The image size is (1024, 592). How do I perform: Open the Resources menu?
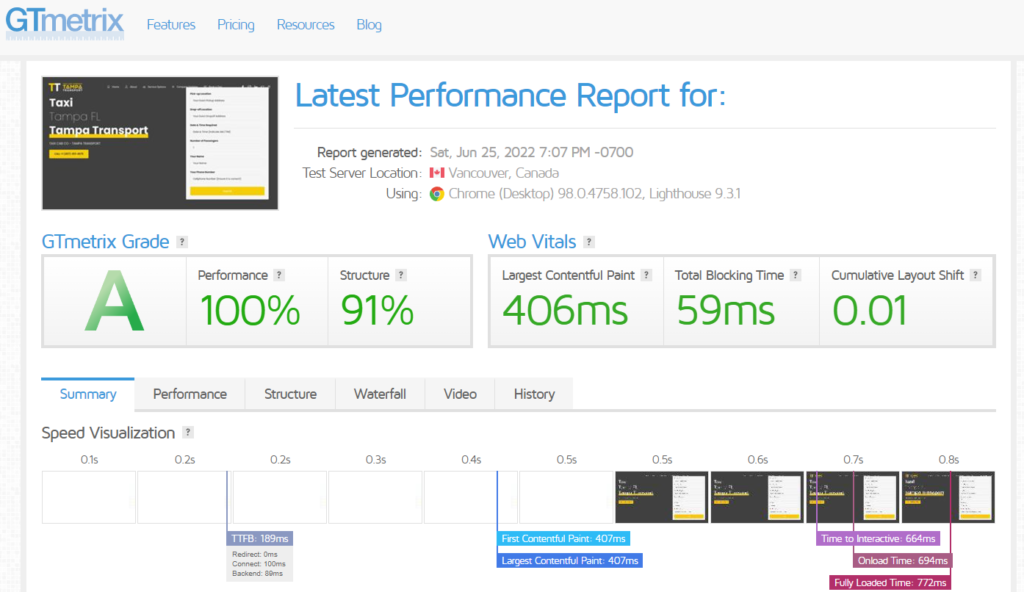305,24
